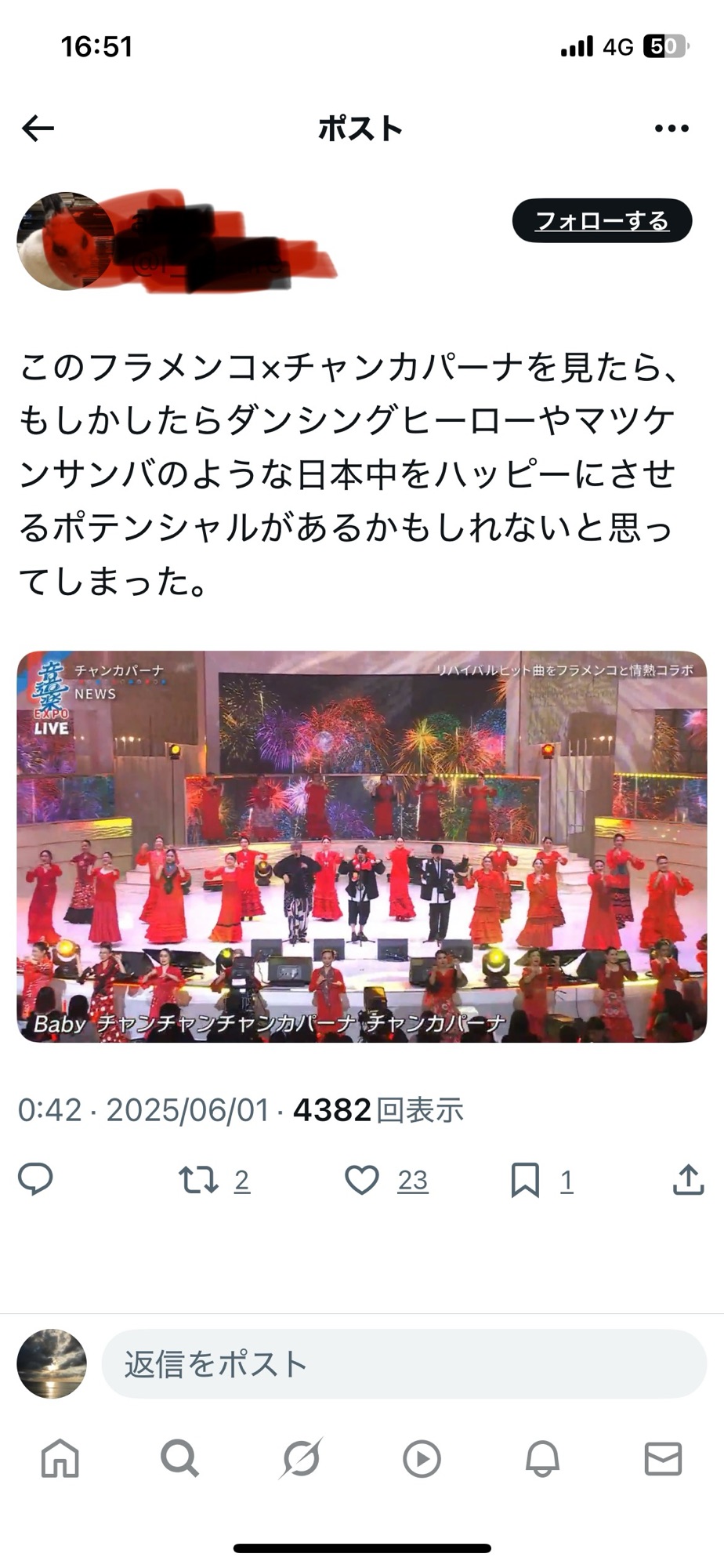Screen dimensions: 724x1568
Task: Switch to the Home tab
Action: (60, 1459)
